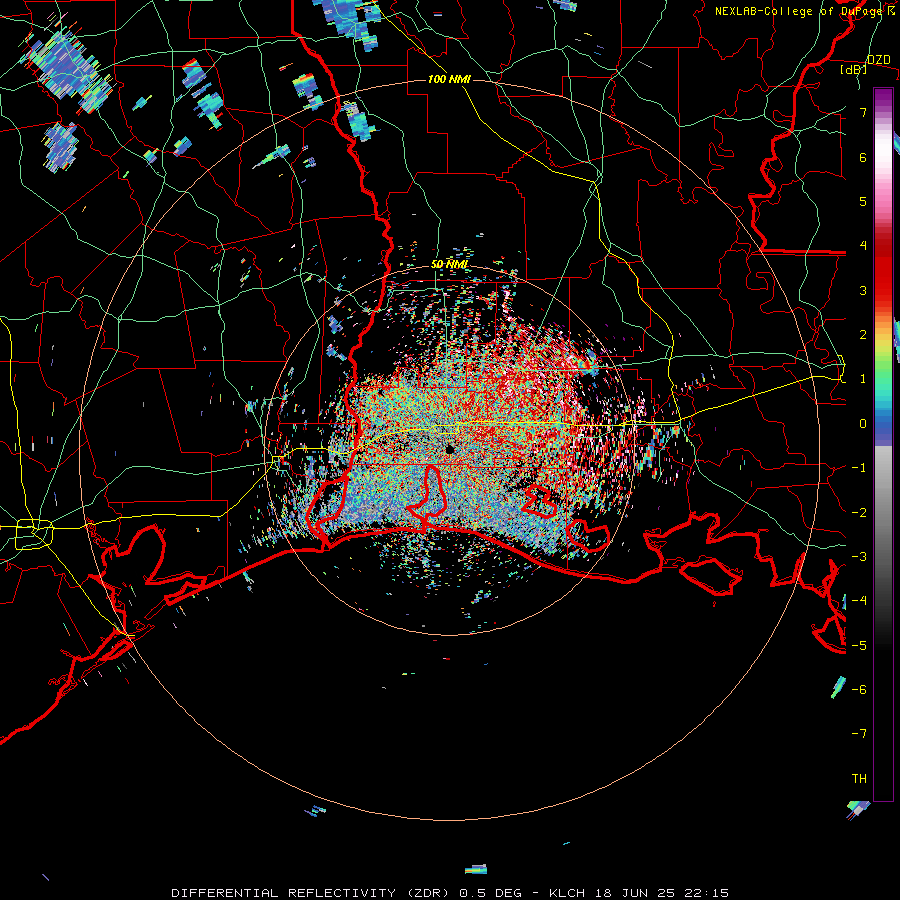Click the -5 value on the color scale
The image size is (900, 900).
pyautogui.click(x=859, y=645)
